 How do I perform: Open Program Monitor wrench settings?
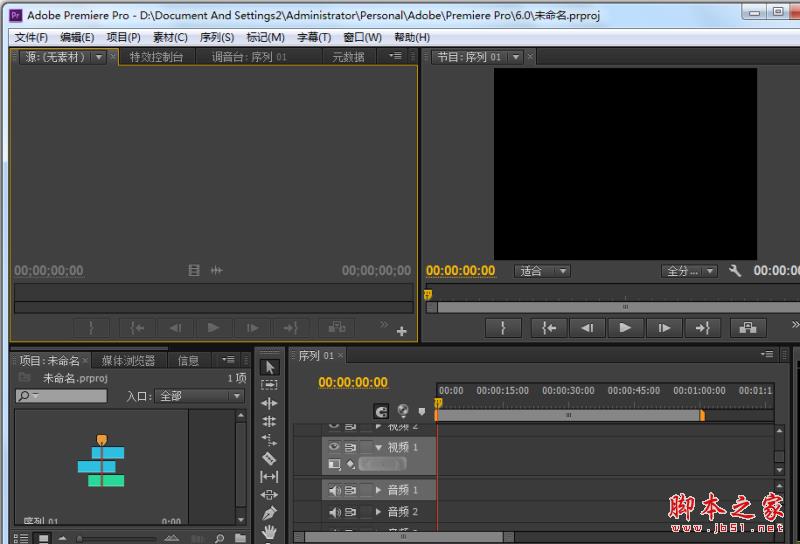point(735,271)
